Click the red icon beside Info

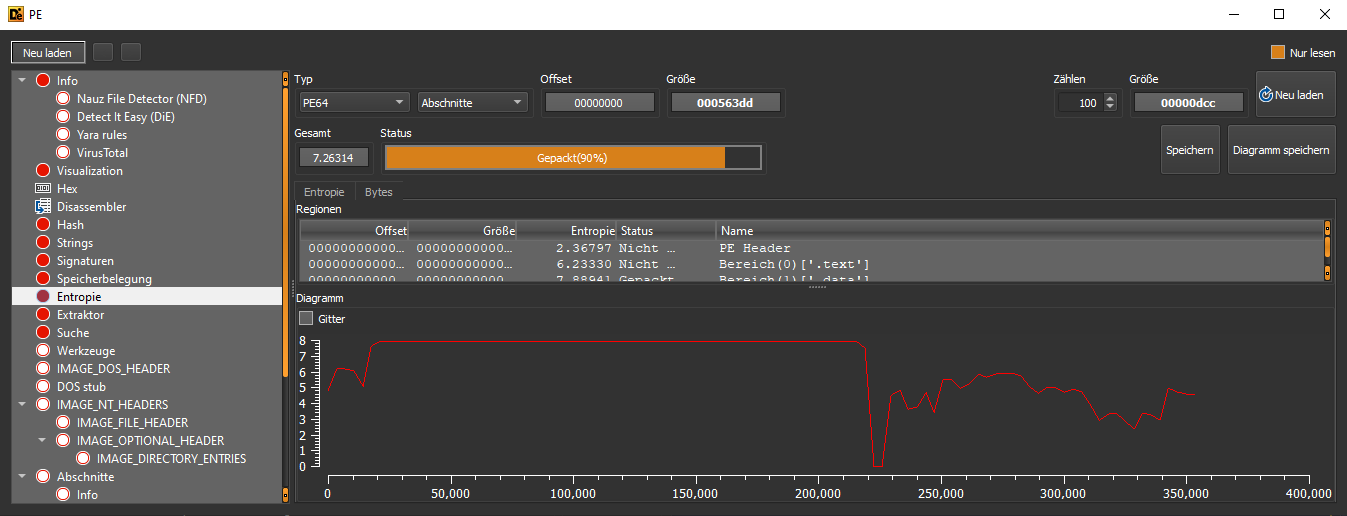tap(43, 81)
